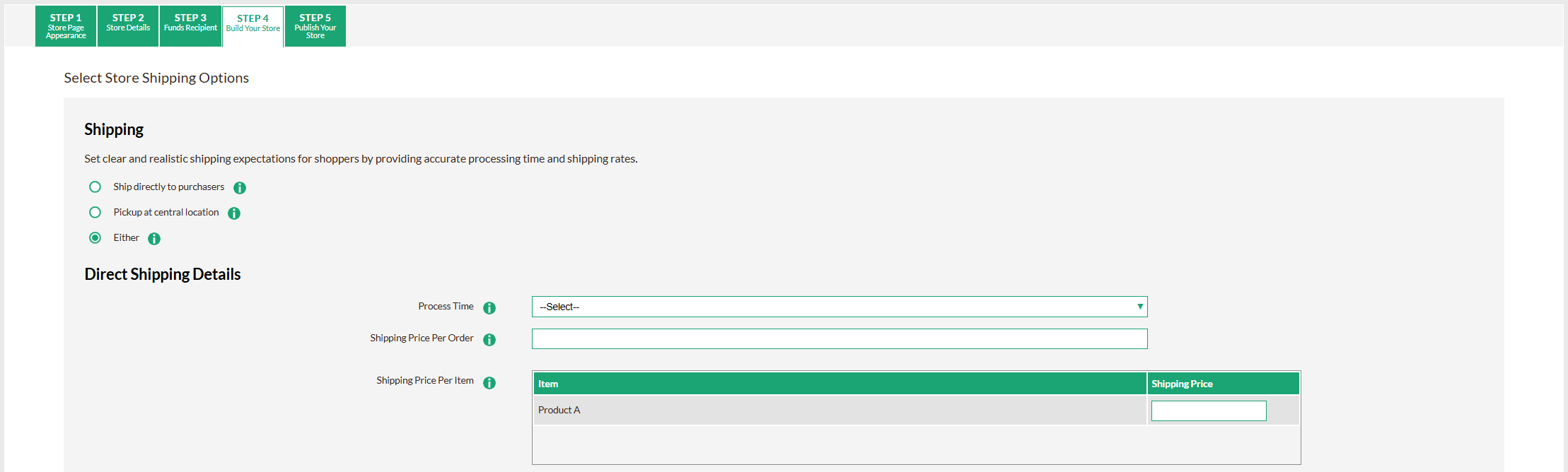The width and height of the screenshot is (1568, 472).
Task: Jump to Step 5 Publish Your Store tab
Action: coord(315,26)
